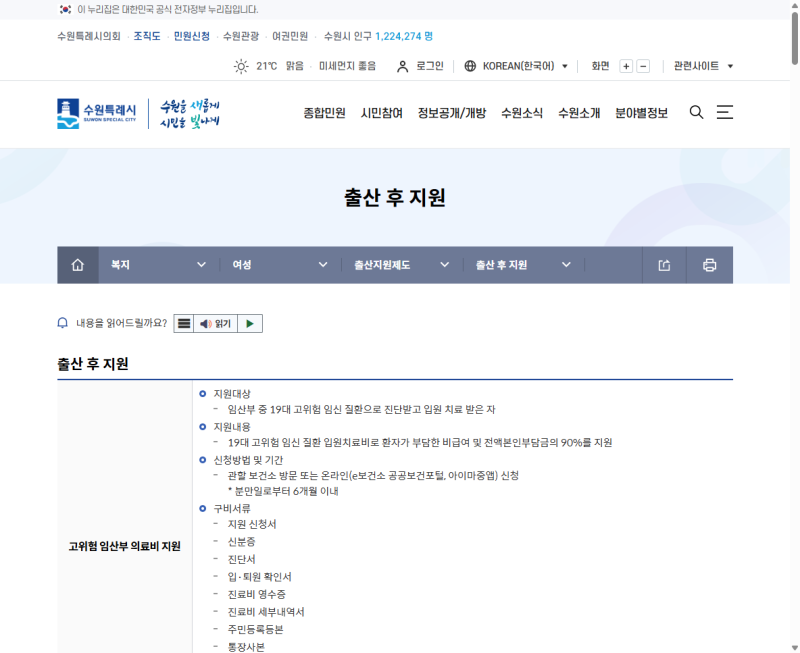
Task: Follow the 조직도 link
Action: (x=147, y=36)
